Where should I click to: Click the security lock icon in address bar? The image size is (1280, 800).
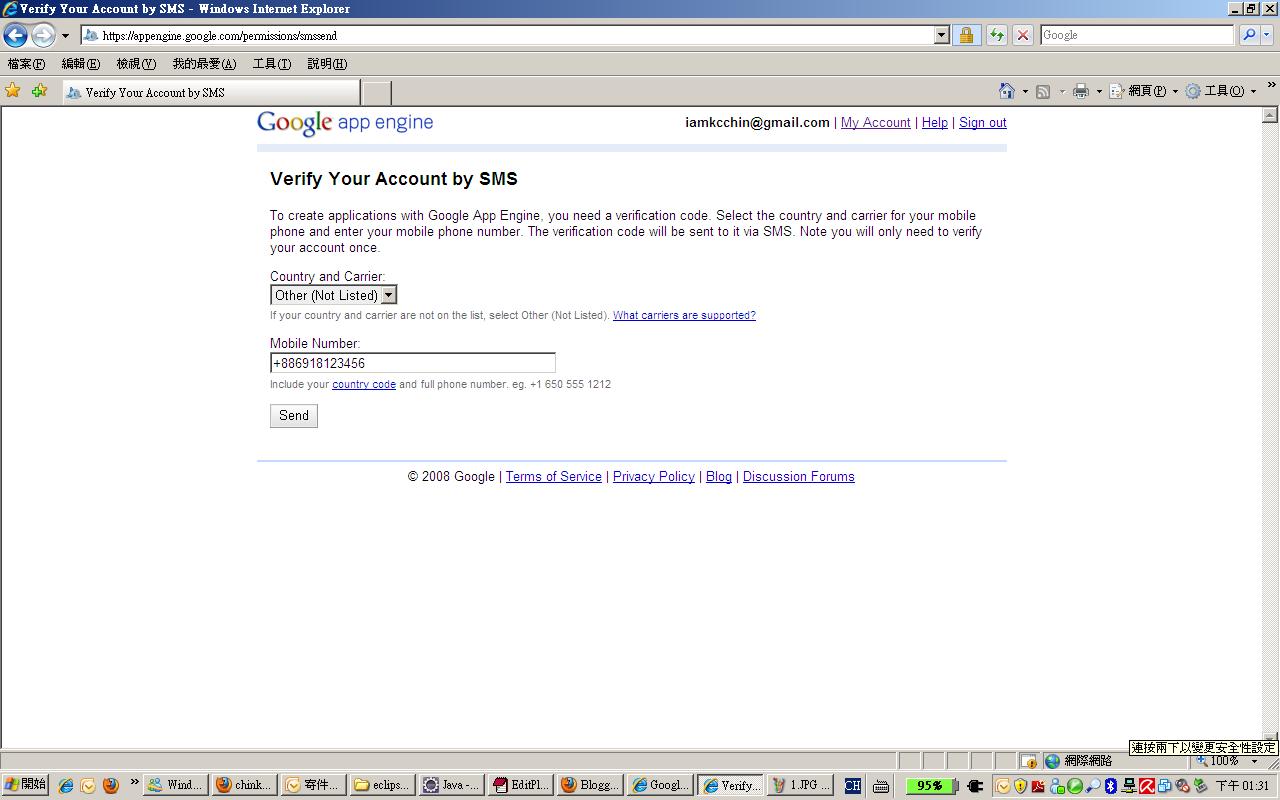pos(966,35)
